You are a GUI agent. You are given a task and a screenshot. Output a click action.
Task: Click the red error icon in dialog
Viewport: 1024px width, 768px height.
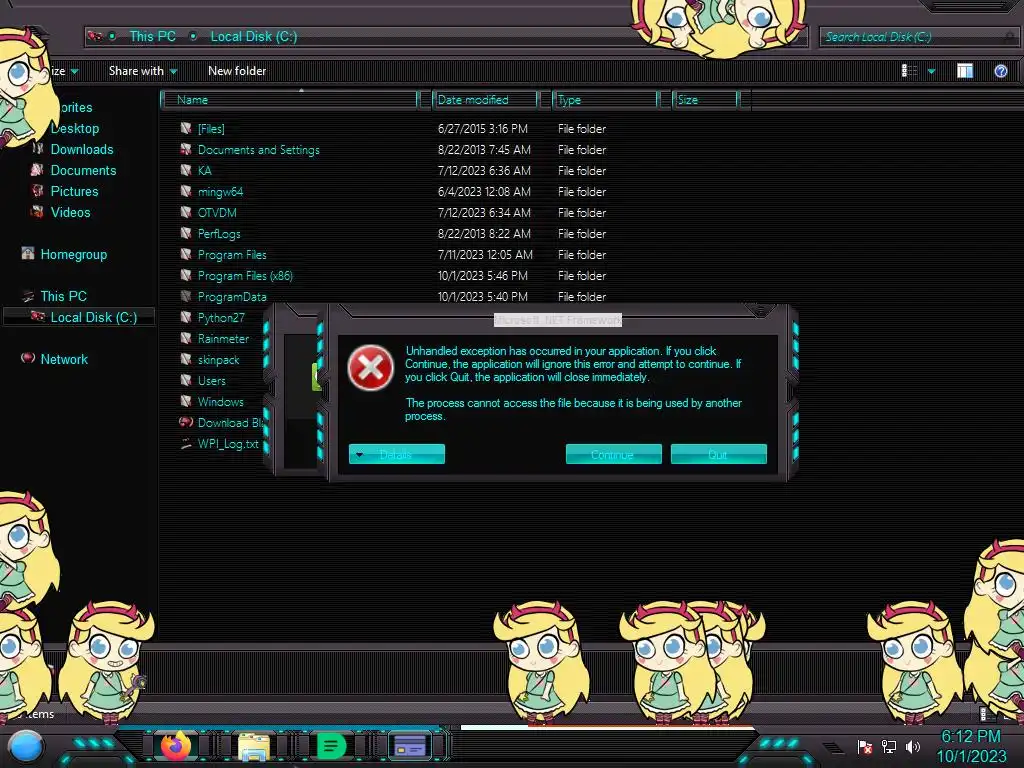tap(370, 368)
